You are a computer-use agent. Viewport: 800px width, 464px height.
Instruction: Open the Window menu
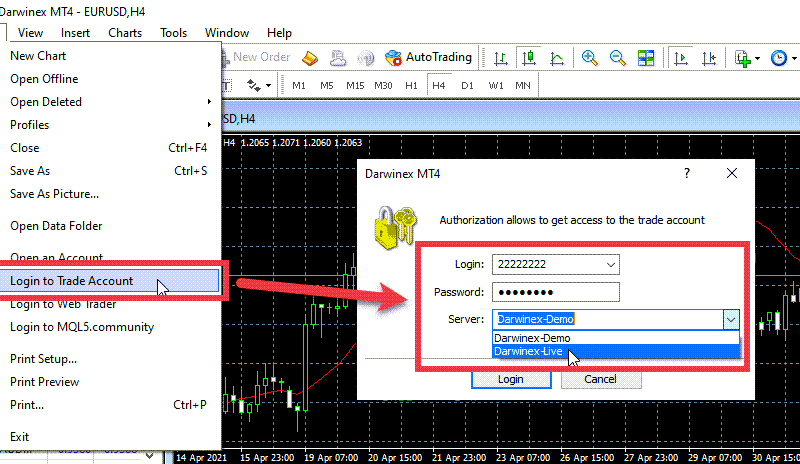[227, 33]
